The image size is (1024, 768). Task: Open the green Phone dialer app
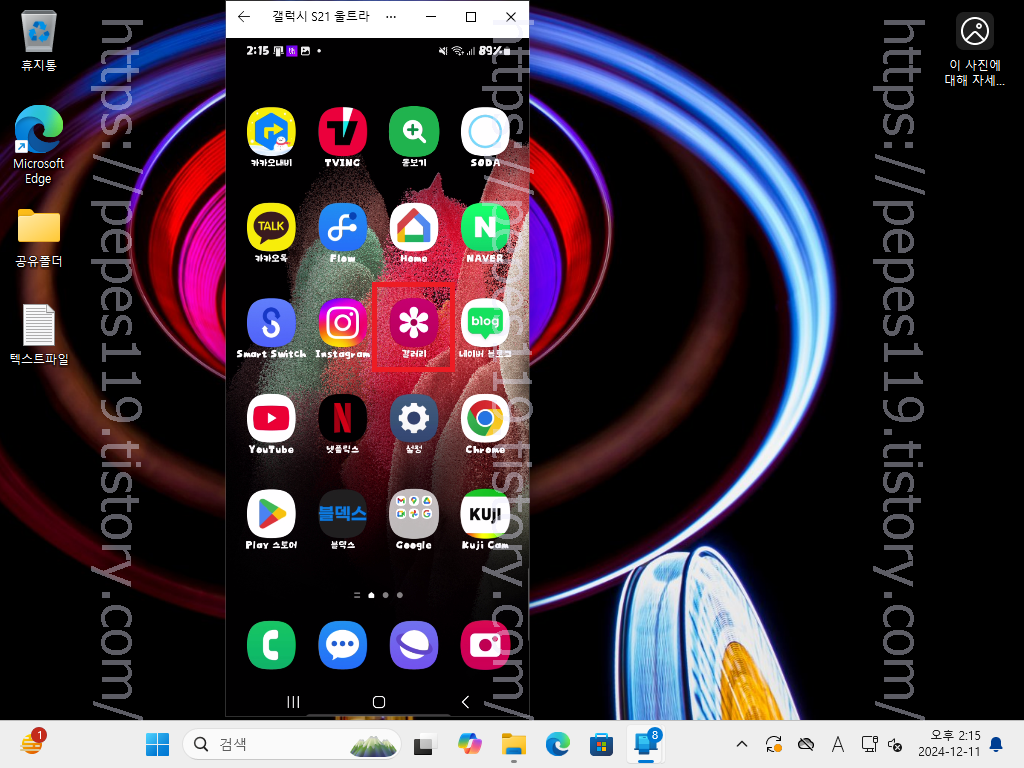(x=271, y=645)
